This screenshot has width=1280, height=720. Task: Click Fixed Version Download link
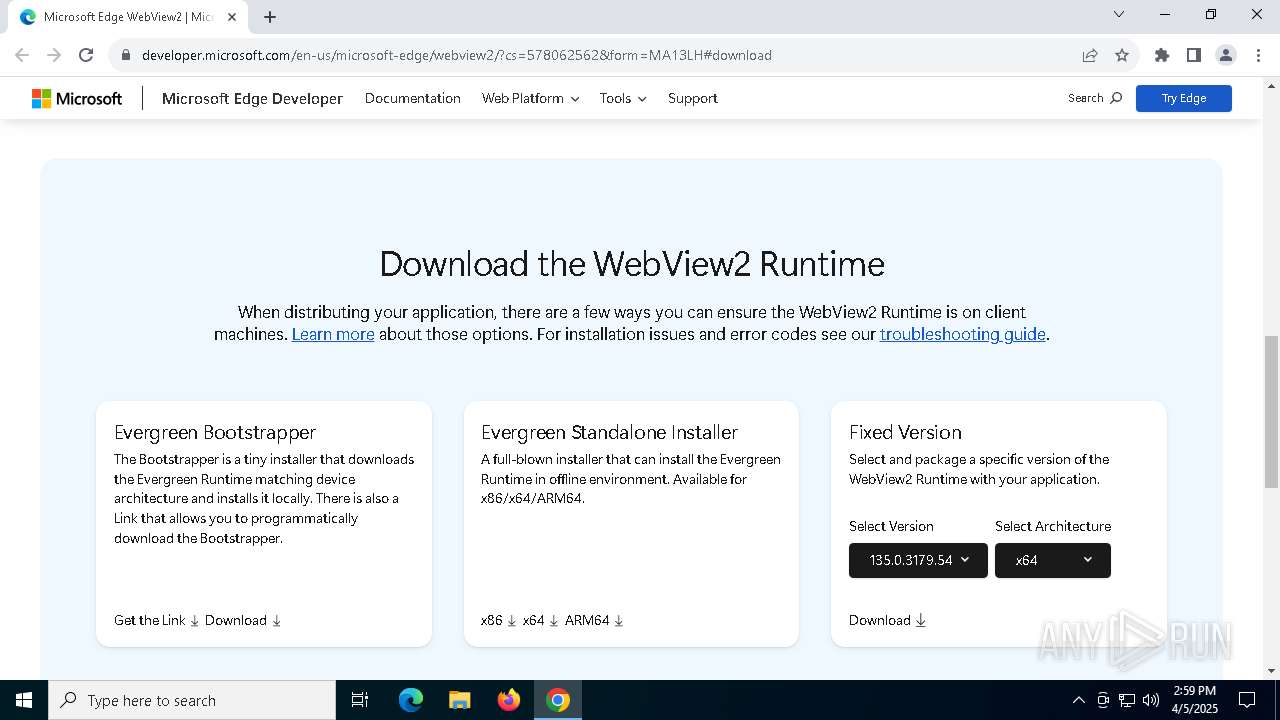click(887, 620)
